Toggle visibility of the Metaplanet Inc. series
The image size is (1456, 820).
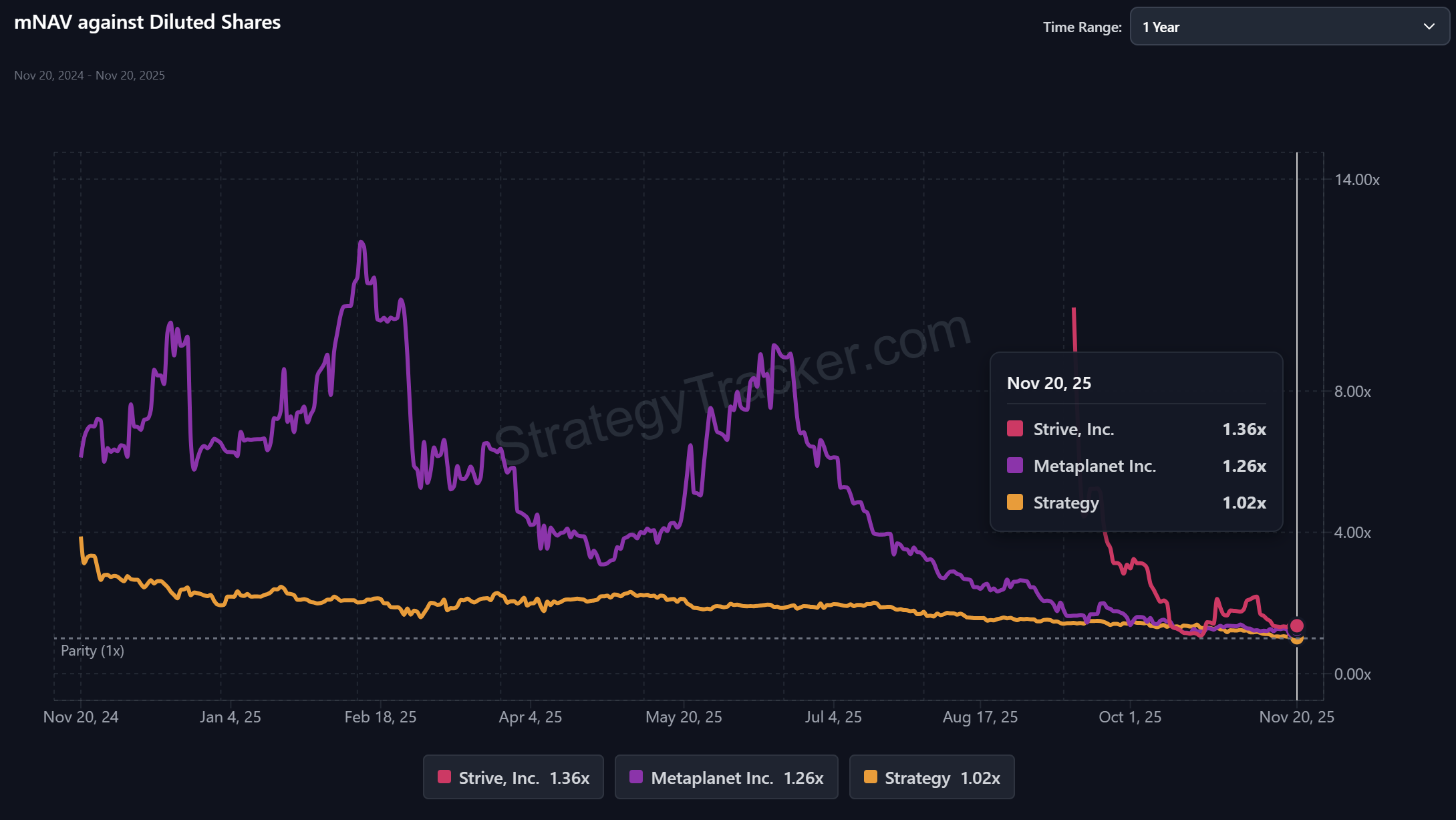tap(726, 777)
